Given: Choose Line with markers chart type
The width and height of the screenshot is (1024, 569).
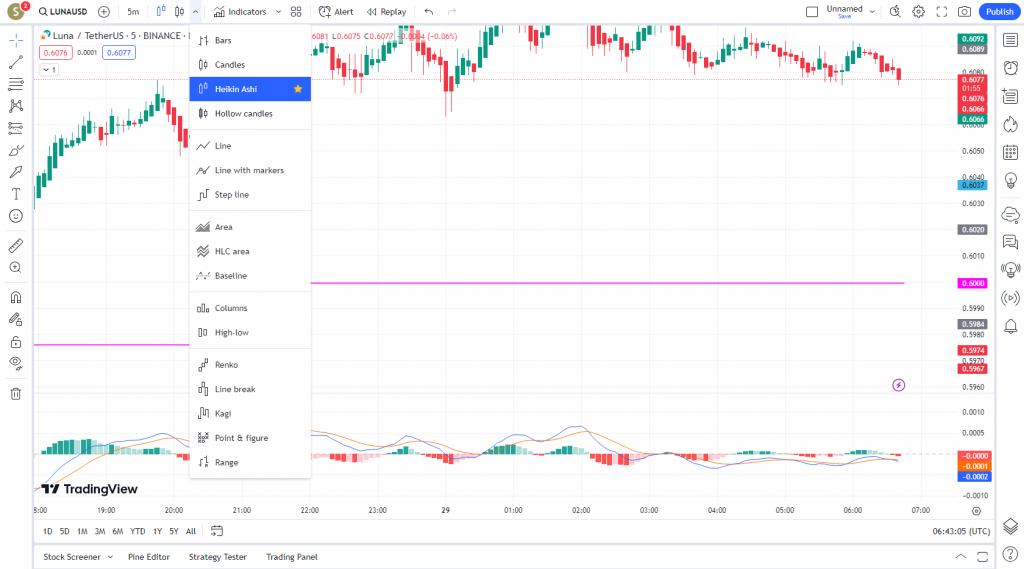Looking at the screenshot, I should (250, 171).
